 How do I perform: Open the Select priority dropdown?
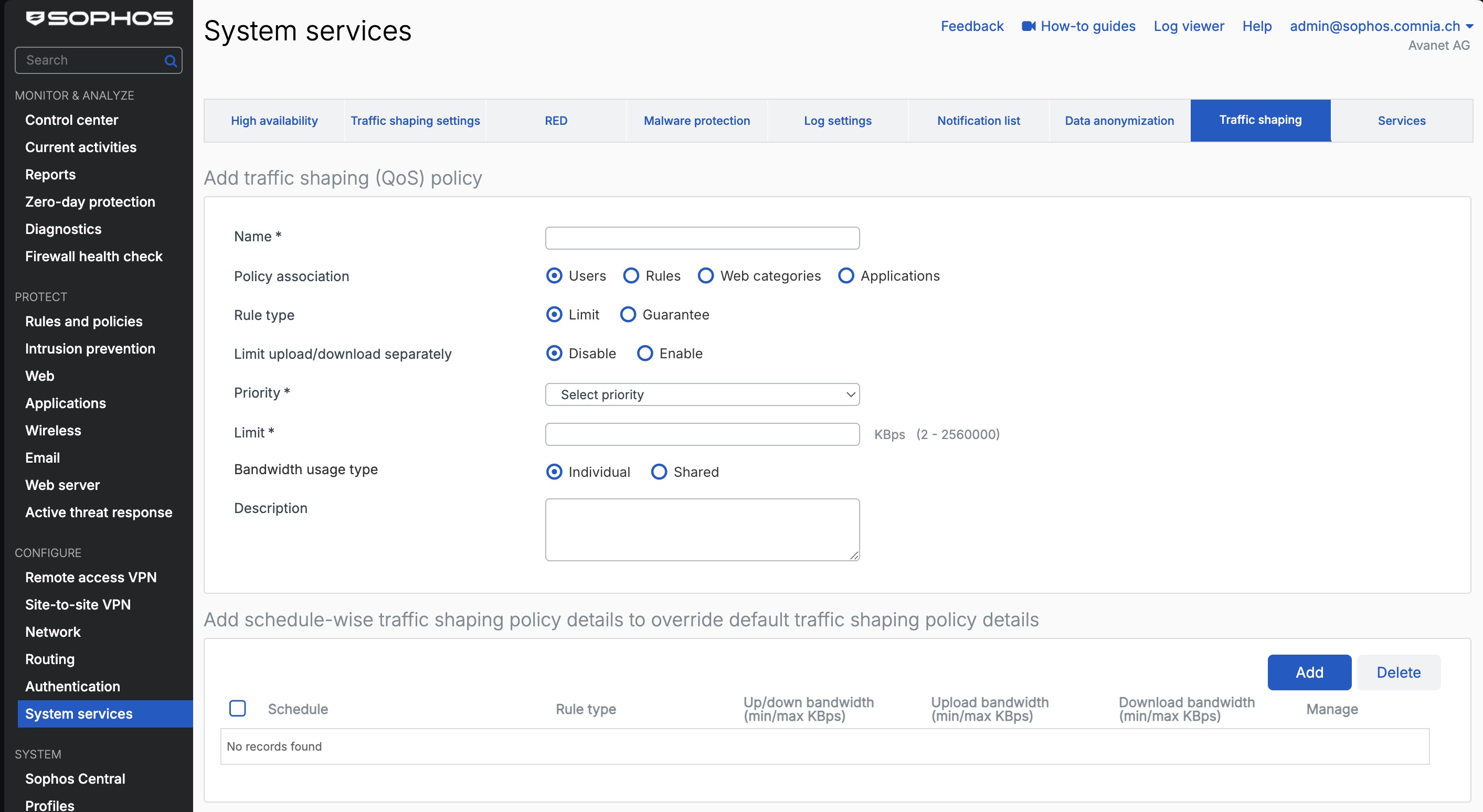coord(702,395)
